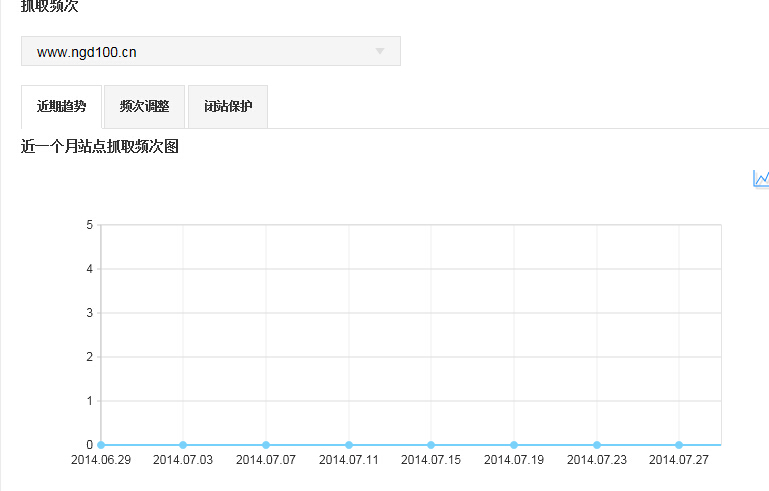Screen dimensions: 769x491
Task: Click the line chart view icon
Action: click(761, 179)
